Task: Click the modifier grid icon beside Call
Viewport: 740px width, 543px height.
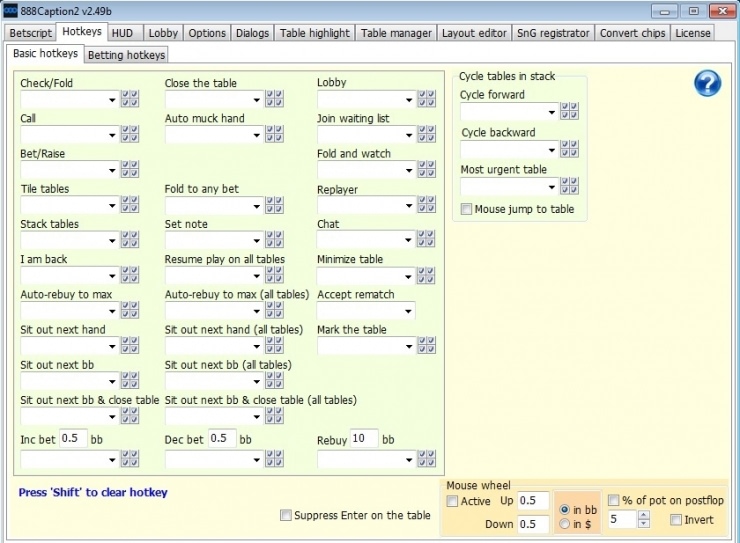Action: pos(130,134)
